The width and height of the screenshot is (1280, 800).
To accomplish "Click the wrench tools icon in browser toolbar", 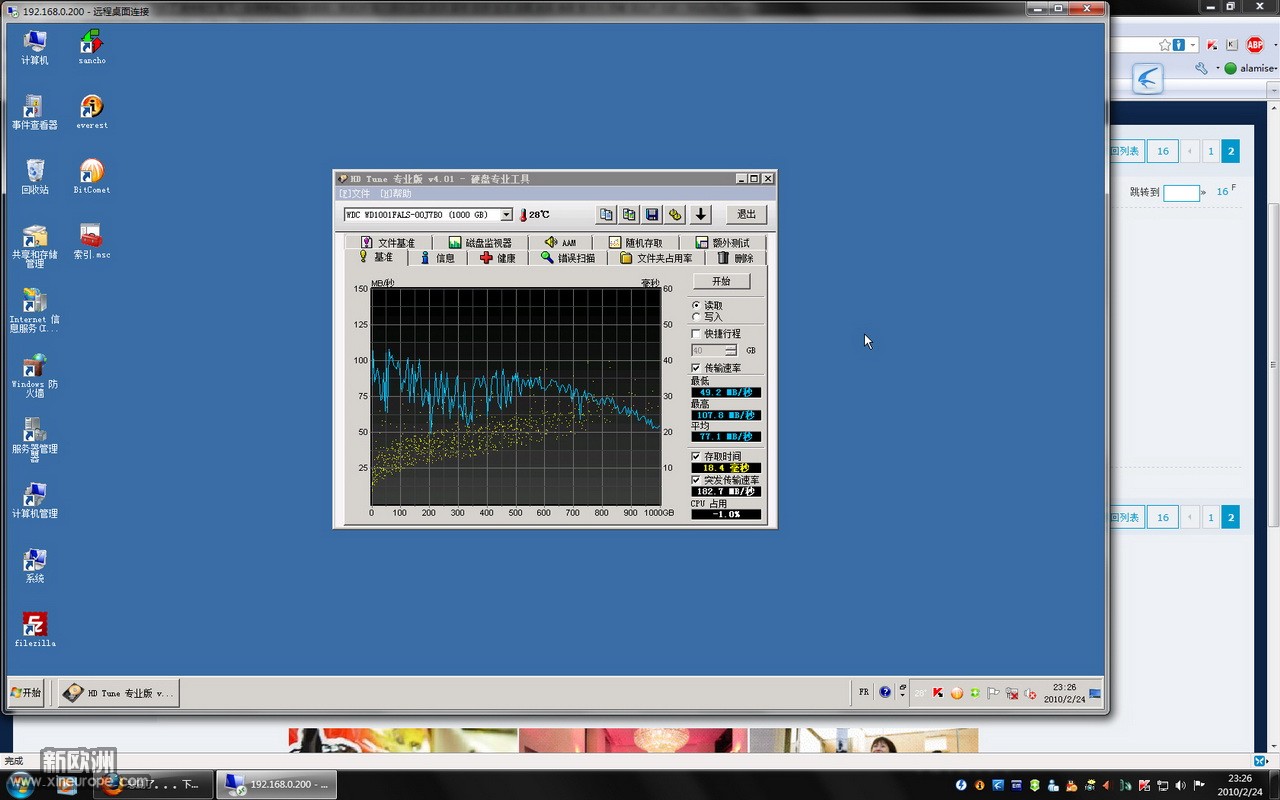I will [1201, 68].
